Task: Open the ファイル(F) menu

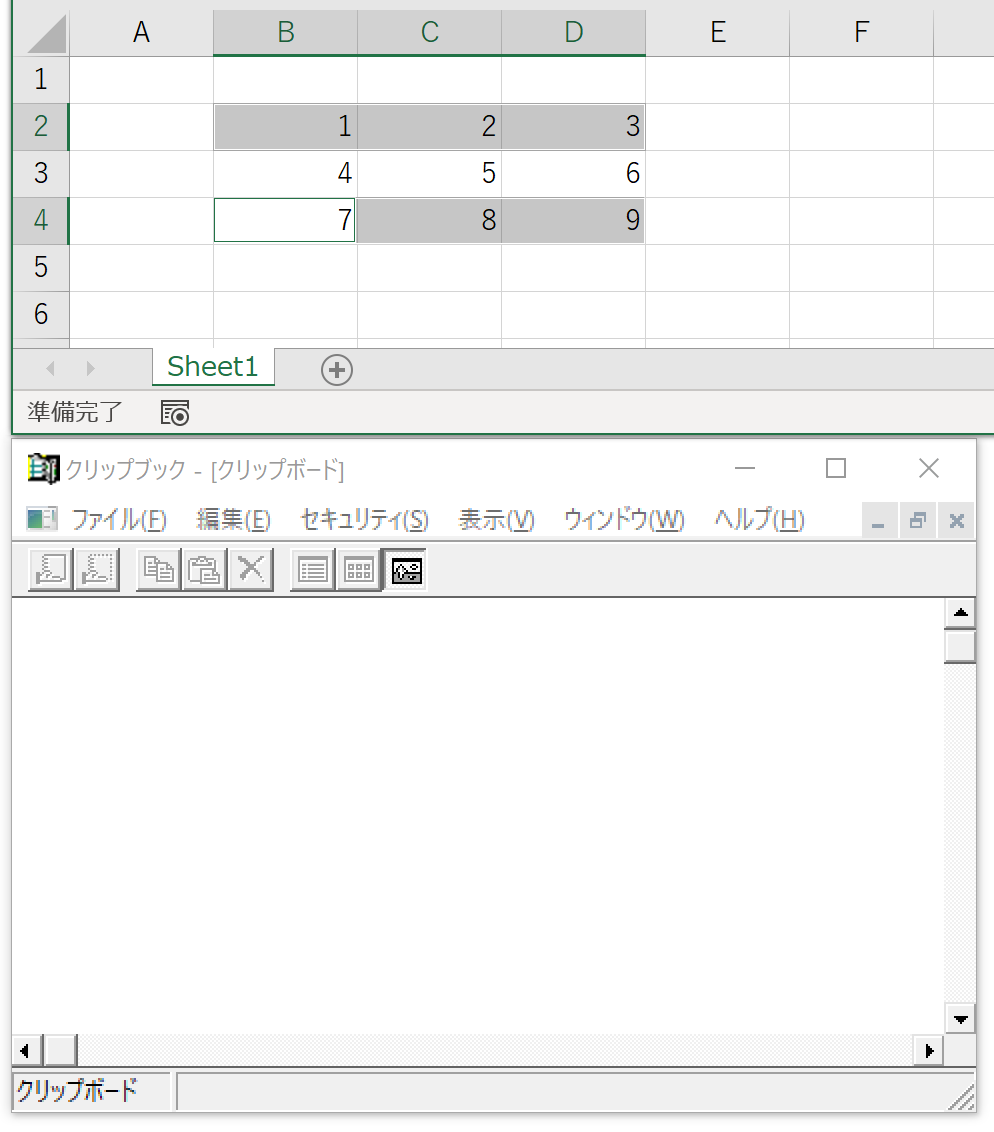Action: 119,520
